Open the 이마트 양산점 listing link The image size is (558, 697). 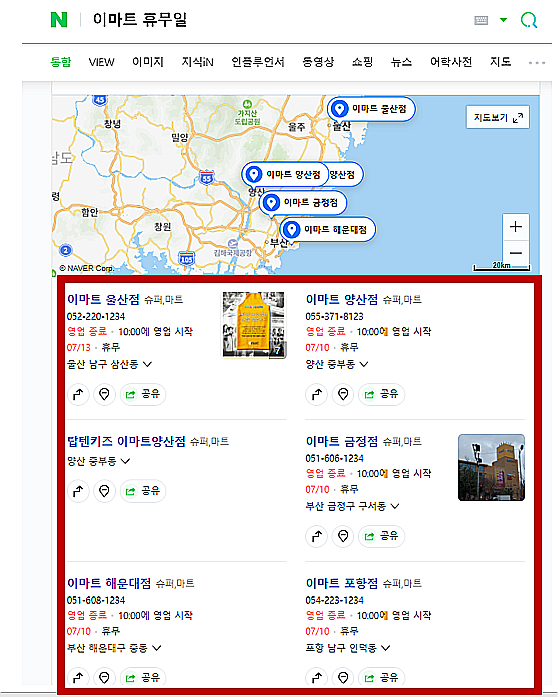coord(341,299)
